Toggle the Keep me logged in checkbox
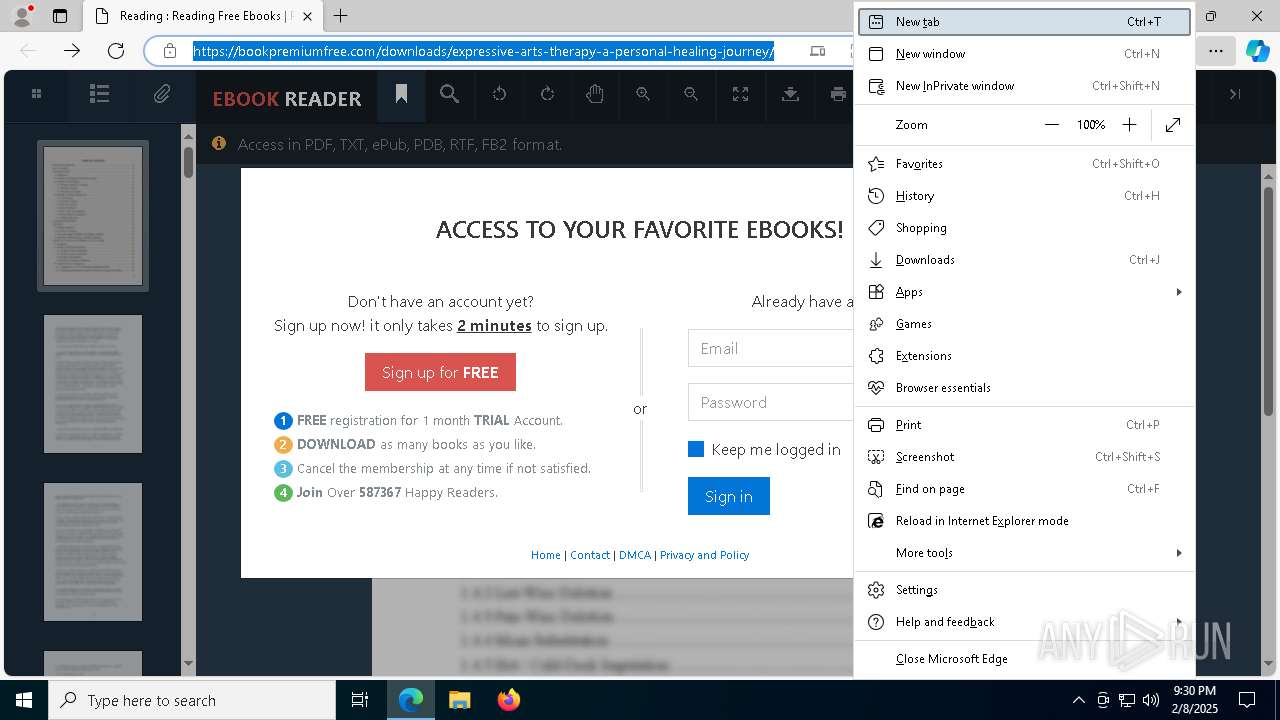This screenshot has height=720, width=1280. (696, 449)
